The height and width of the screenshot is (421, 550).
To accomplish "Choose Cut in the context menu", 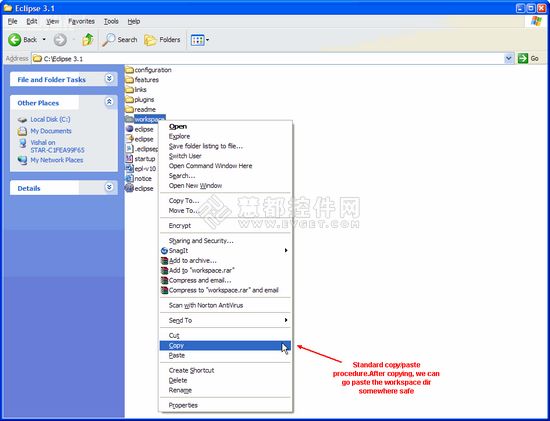I will click(225, 335).
